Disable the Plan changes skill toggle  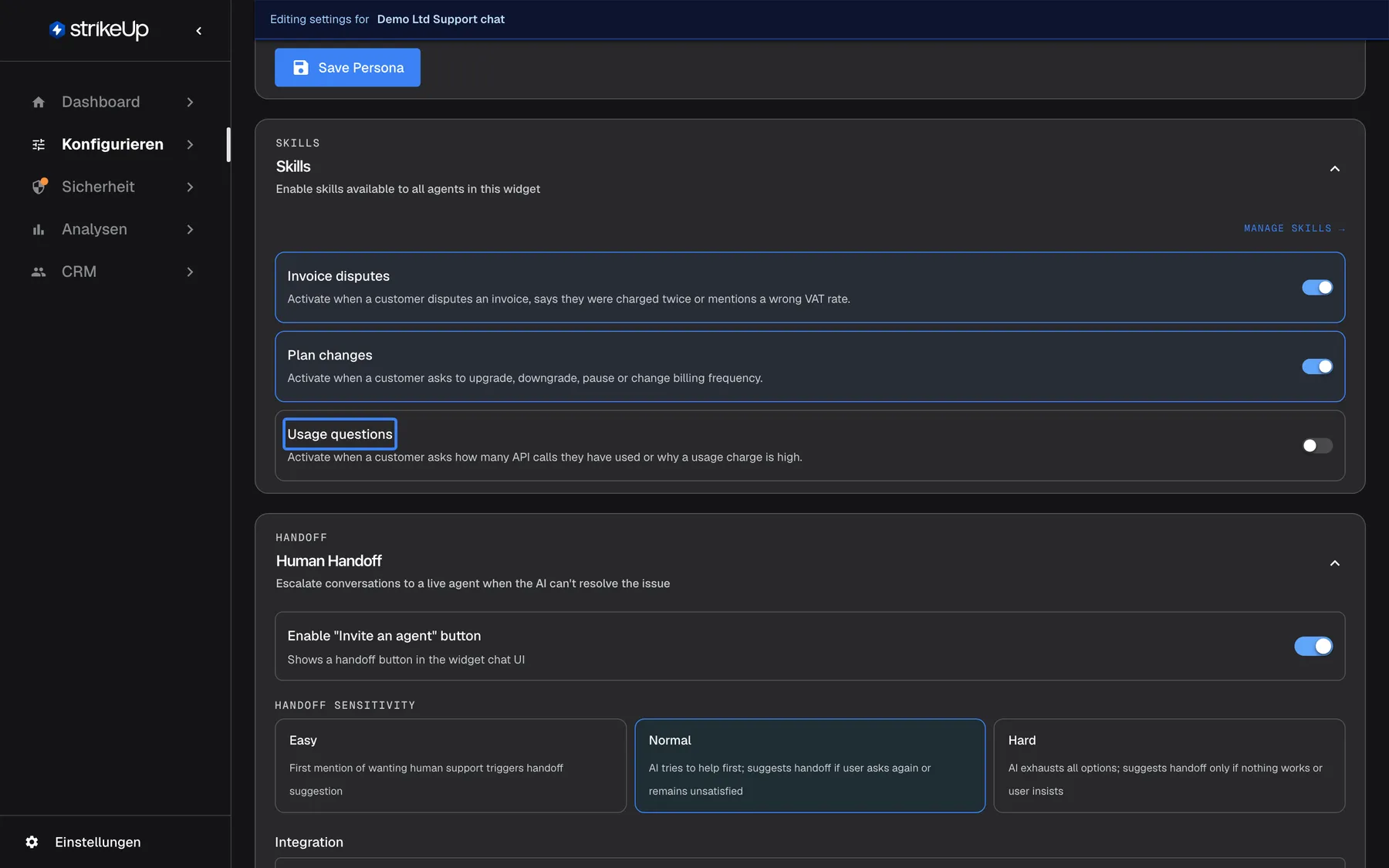point(1317,366)
